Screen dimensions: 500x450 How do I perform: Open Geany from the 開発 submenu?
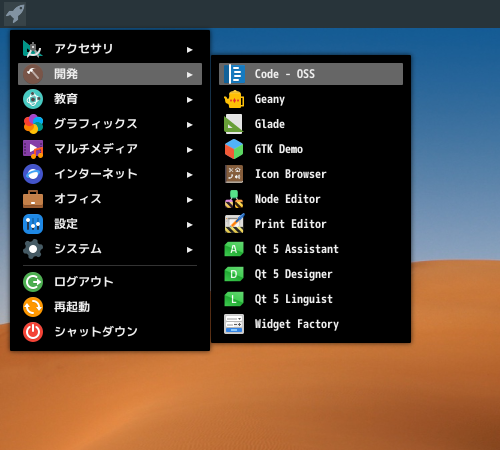click(x=311, y=99)
